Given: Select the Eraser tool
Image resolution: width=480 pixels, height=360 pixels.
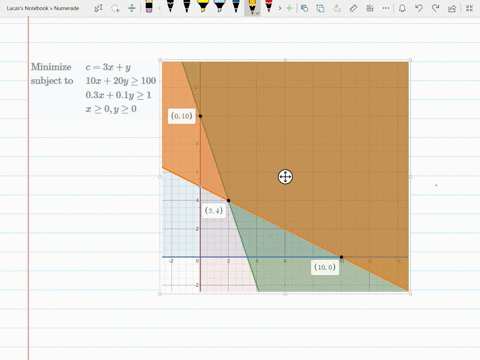Looking at the screenshot, I should pos(149,6).
